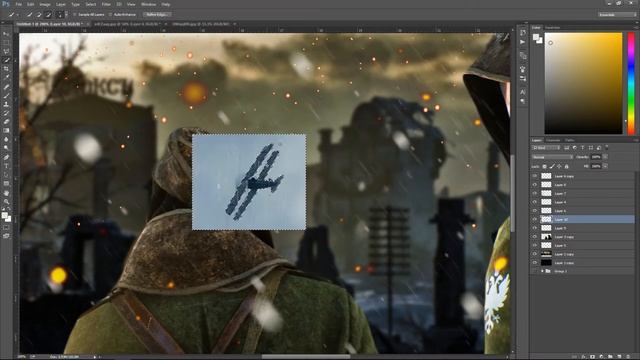Toggle layer filtering switch in Layers panel
This screenshot has height=360, width=640.
pos(607,147)
